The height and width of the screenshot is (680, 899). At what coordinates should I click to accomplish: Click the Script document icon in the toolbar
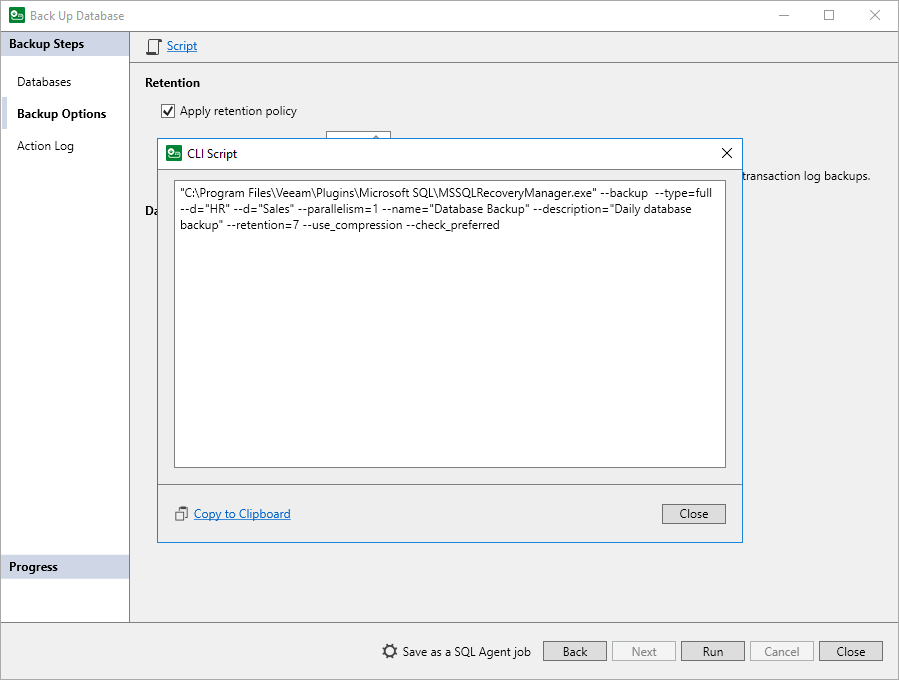(x=152, y=46)
